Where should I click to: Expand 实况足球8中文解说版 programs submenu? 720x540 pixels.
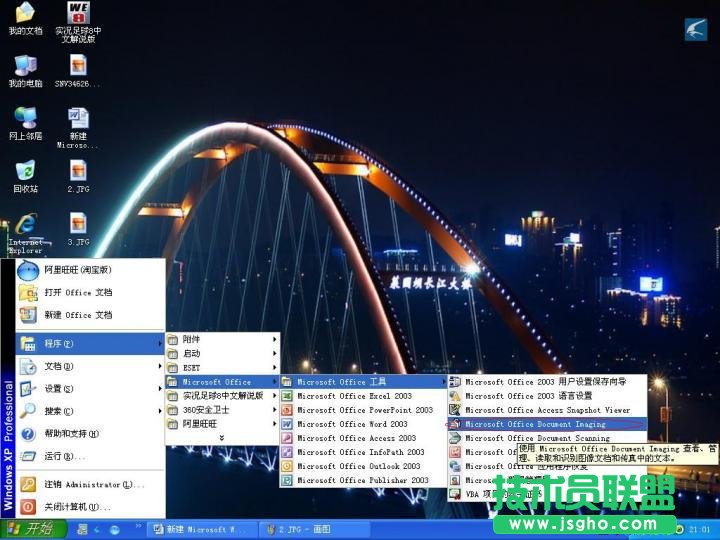[223, 396]
